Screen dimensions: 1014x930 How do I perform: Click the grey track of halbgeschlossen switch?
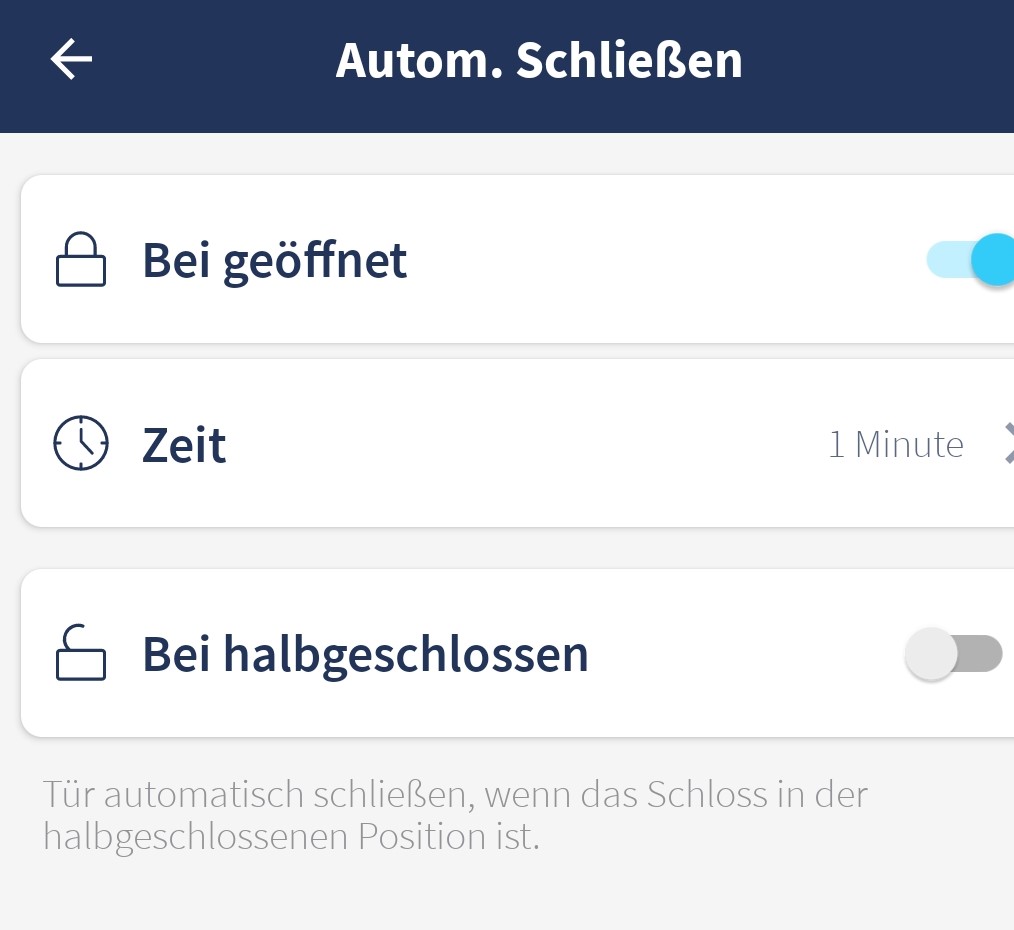[x=980, y=653]
